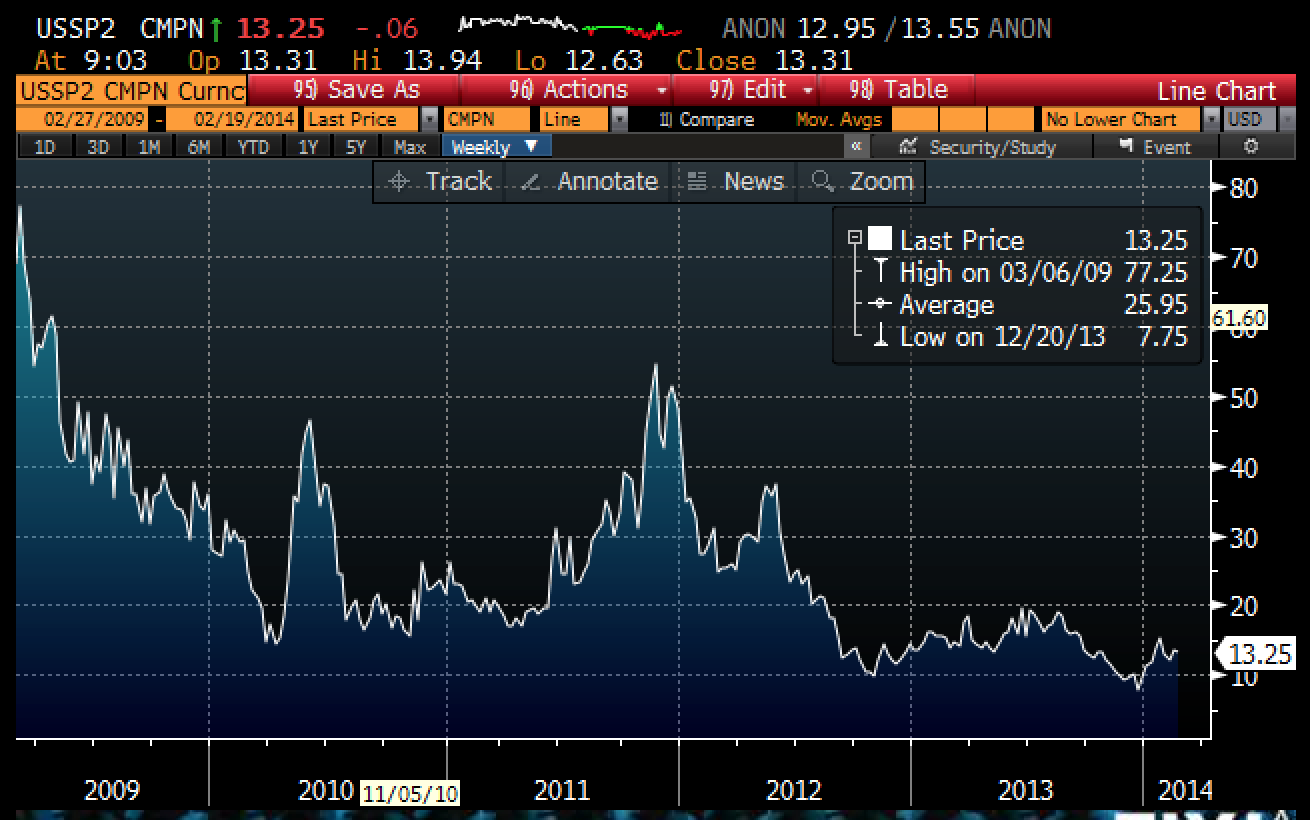Click the 40 tick on the price axis
The image size is (1310, 820).
(1241, 467)
